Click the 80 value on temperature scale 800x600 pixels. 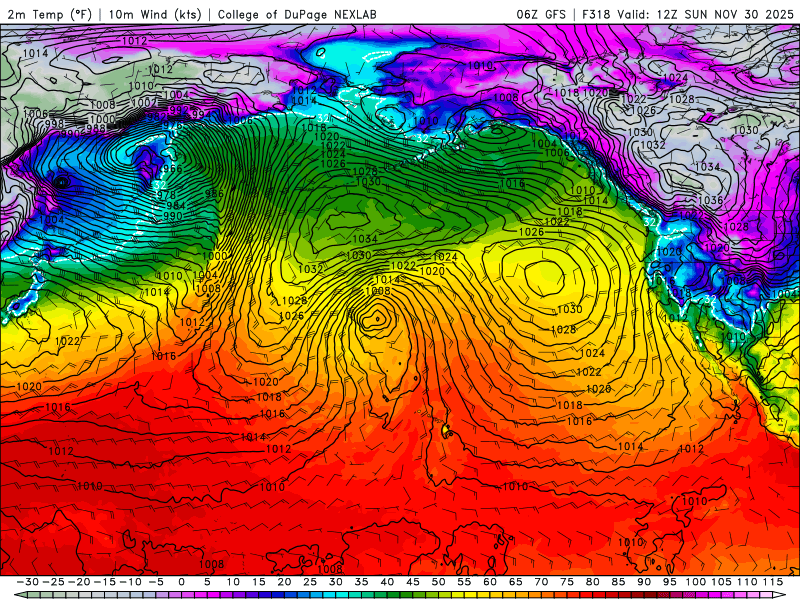tap(592, 582)
